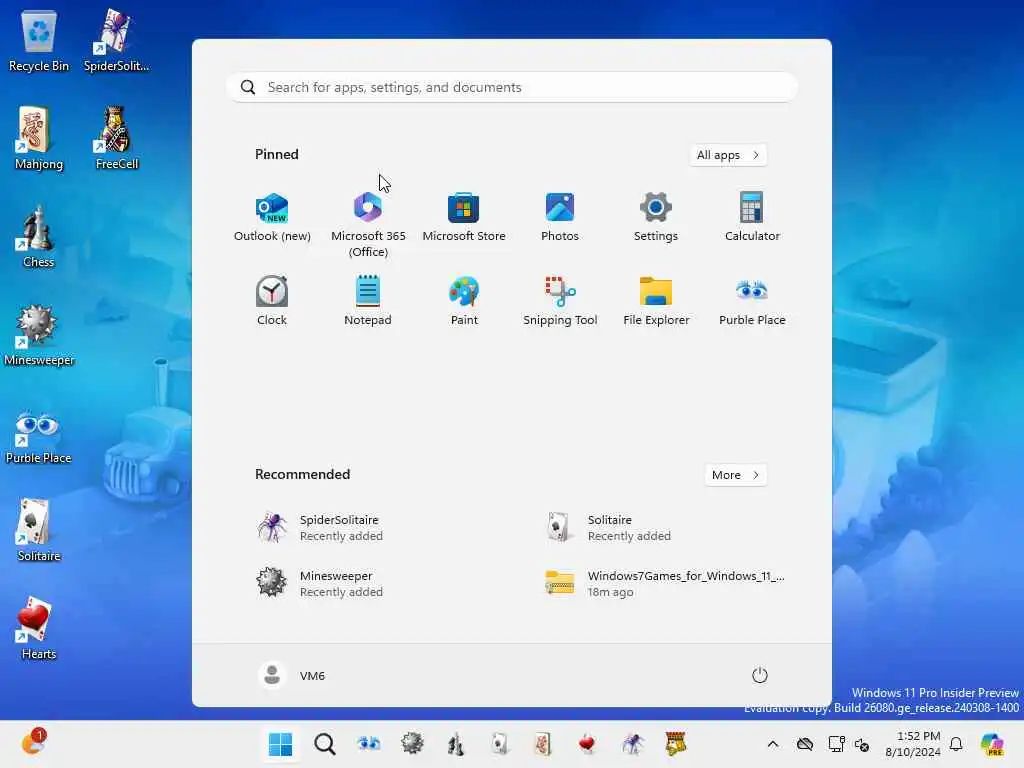The image size is (1024, 768).
Task: Select the Solitaire desktop shortcut
Action: click(x=39, y=530)
